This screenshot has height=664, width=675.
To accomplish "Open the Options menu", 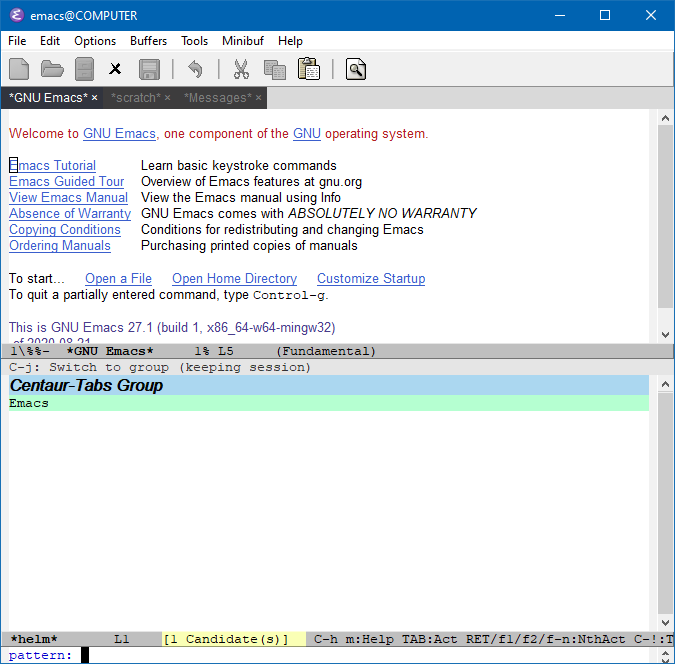I will pos(95,41).
